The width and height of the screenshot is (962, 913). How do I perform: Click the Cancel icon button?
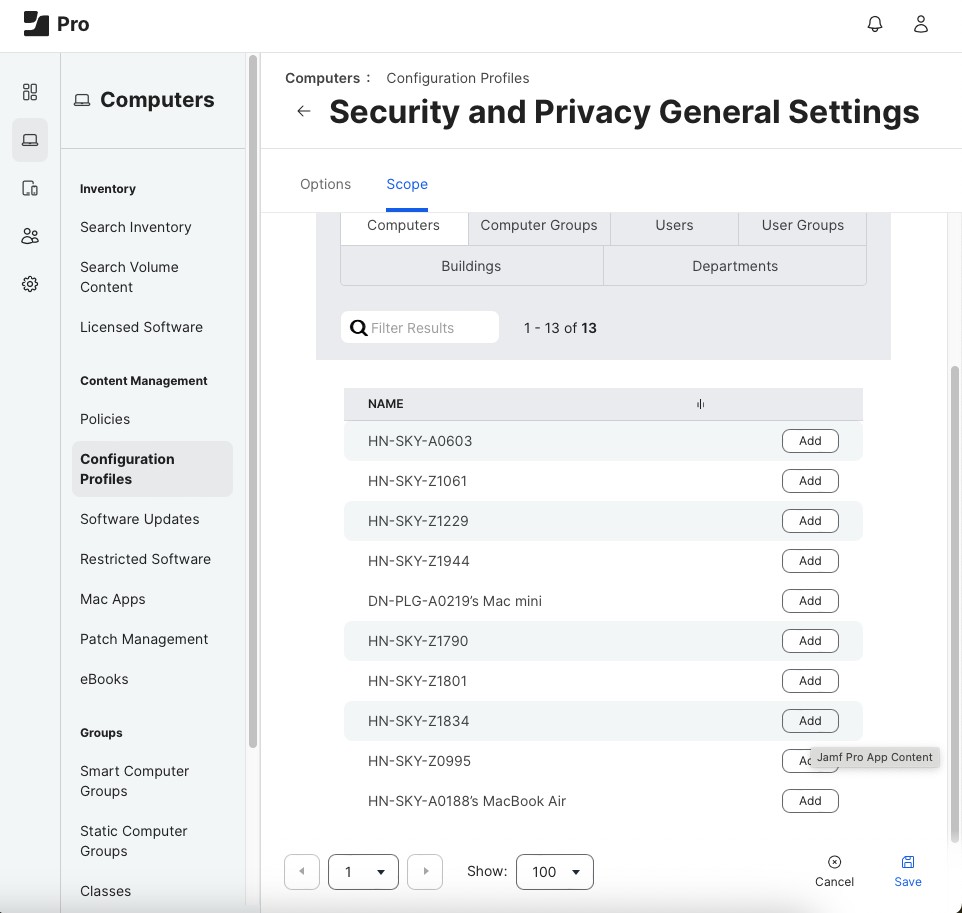(834, 862)
